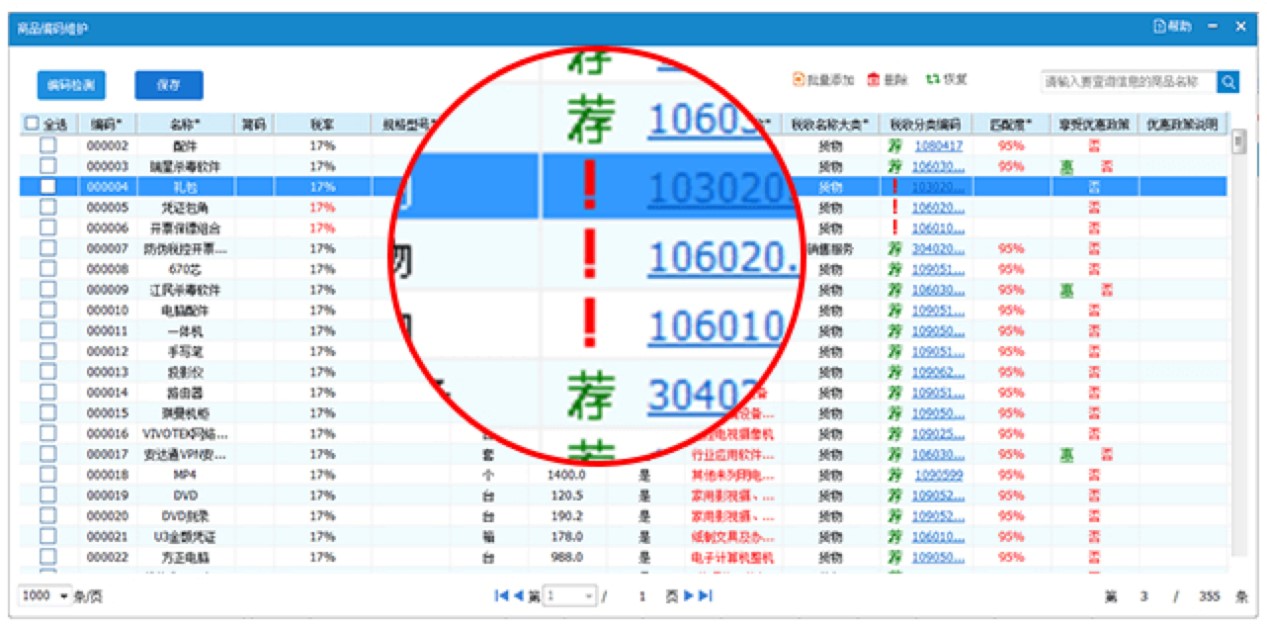
Task: Click green 荐 icon in row 000018
Action: (x=895, y=475)
